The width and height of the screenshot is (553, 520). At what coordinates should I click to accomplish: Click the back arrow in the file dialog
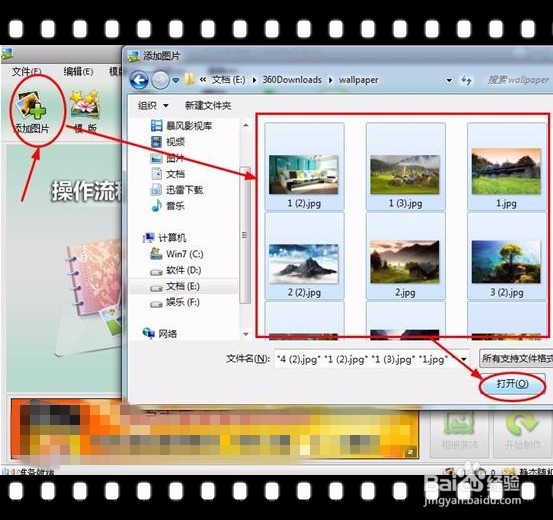coord(139,80)
